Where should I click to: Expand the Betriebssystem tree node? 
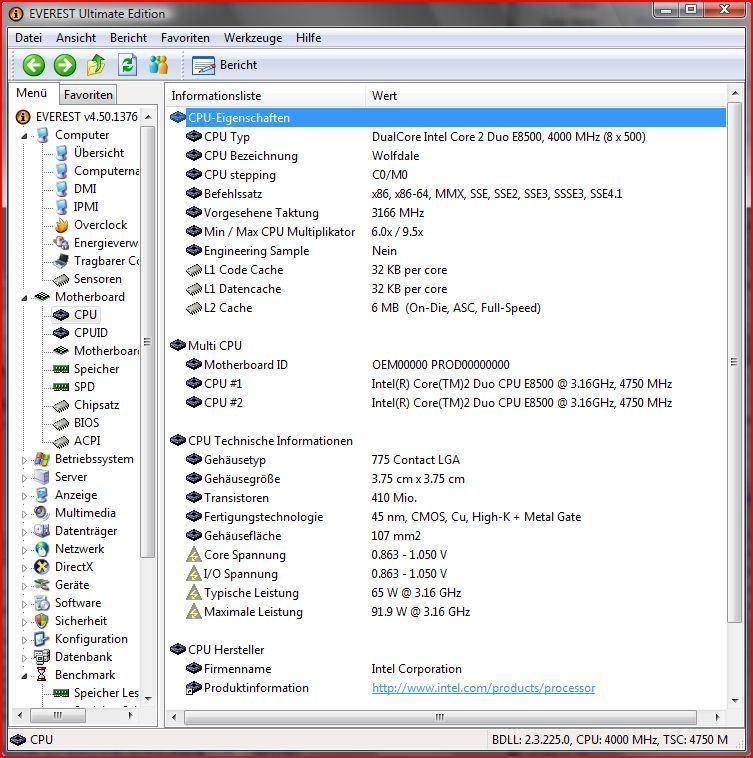tap(24, 460)
